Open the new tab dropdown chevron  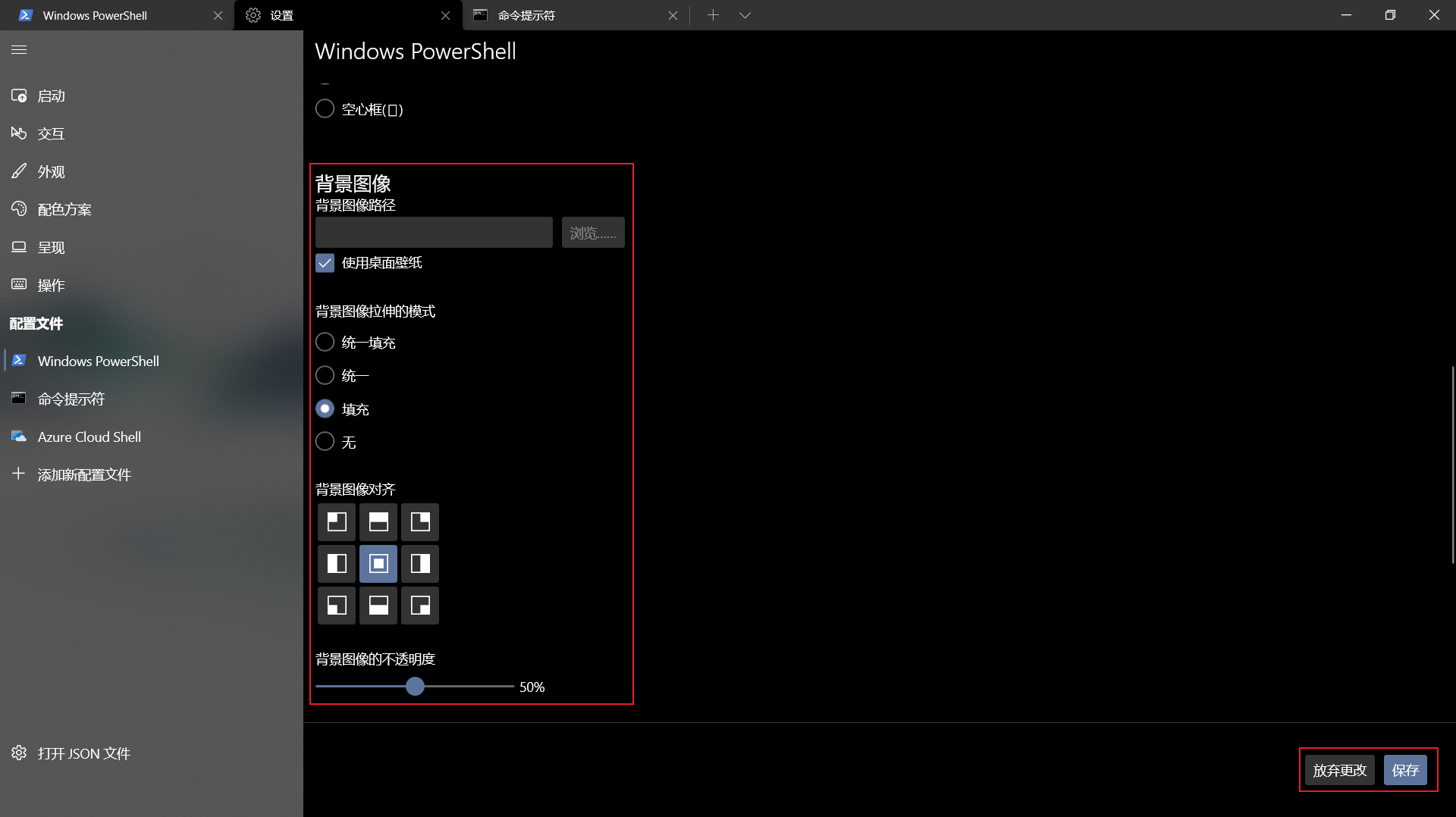click(x=745, y=14)
